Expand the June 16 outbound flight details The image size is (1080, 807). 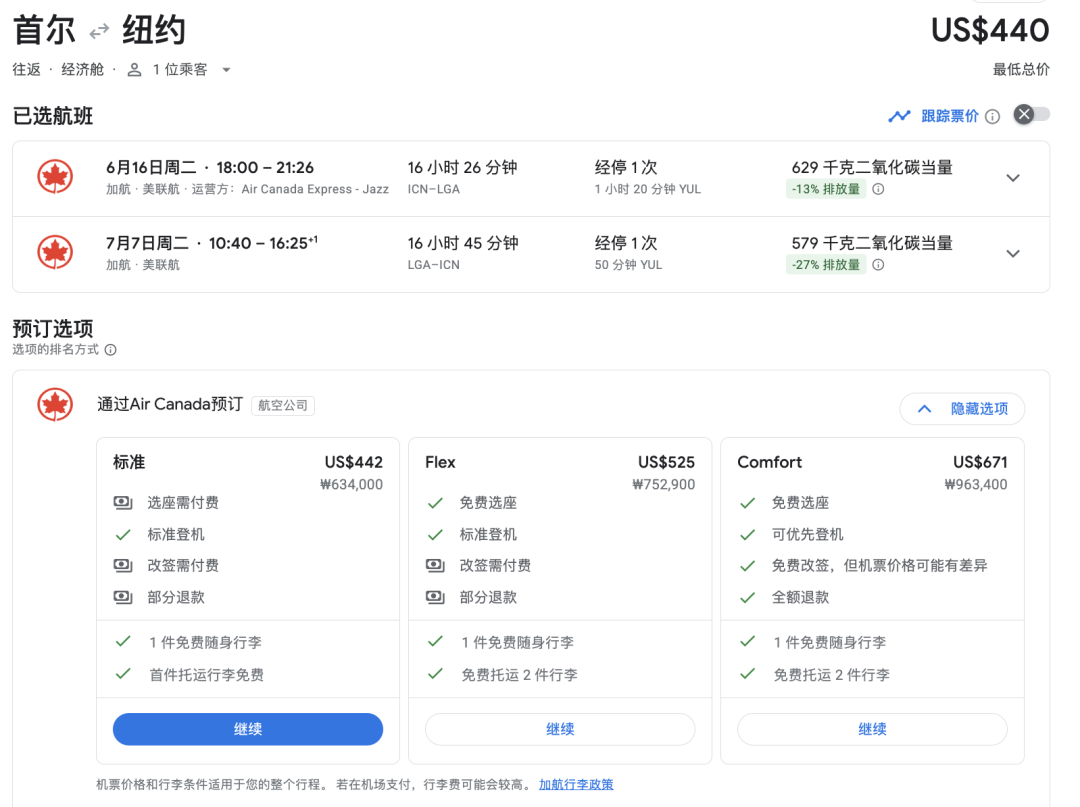coord(1013,178)
